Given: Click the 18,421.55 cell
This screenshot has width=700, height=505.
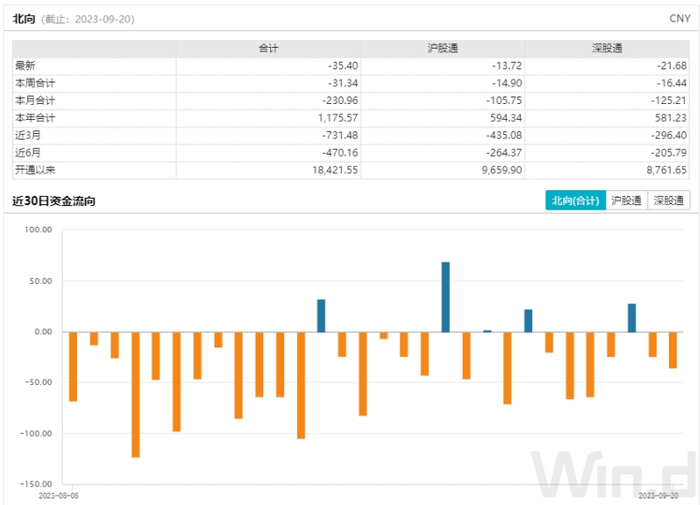Looking at the screenshot, I should [x=335, y=170].
